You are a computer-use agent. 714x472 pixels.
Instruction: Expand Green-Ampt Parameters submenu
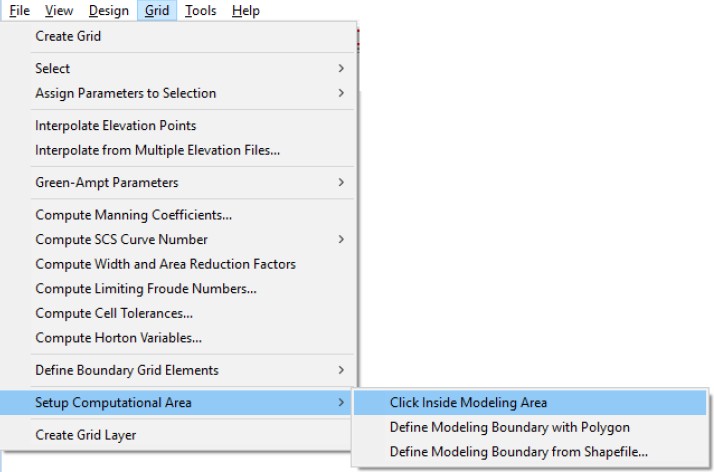point(107,183)
